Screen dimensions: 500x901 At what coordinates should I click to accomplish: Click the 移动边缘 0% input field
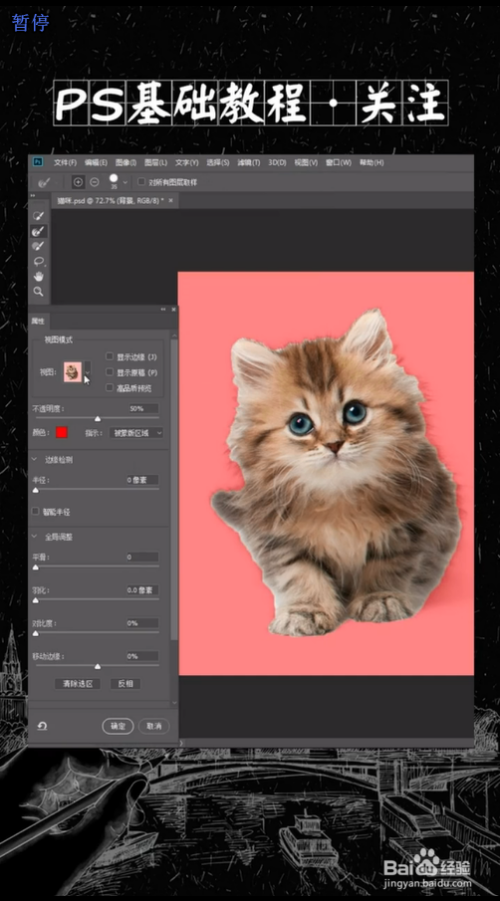coord(143,656)
